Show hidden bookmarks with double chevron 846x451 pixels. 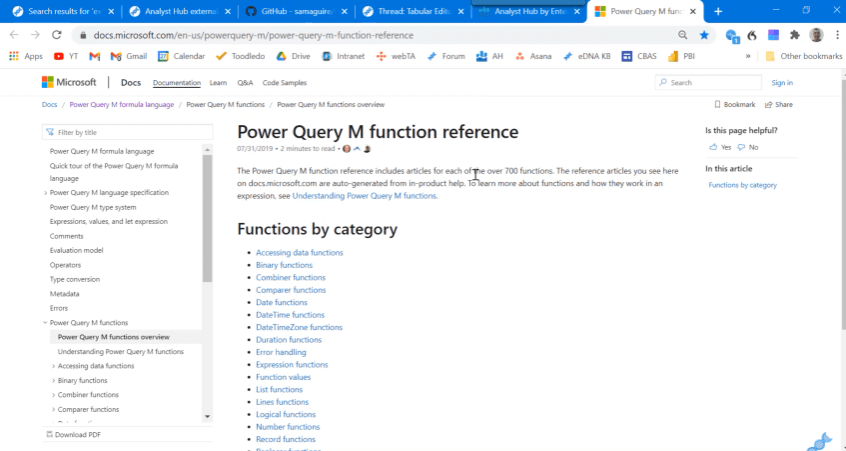click(x=748, y=56)
